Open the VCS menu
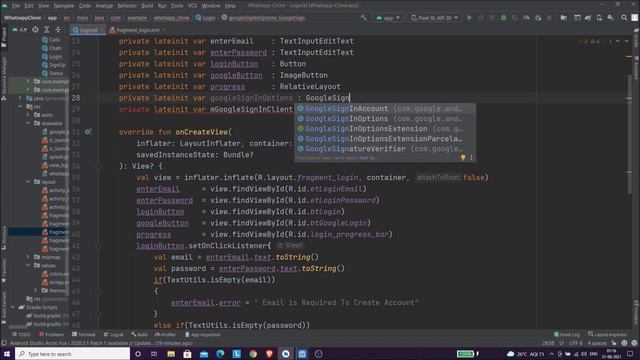Screen dimensions: 640x360 [x=192, y=6]
